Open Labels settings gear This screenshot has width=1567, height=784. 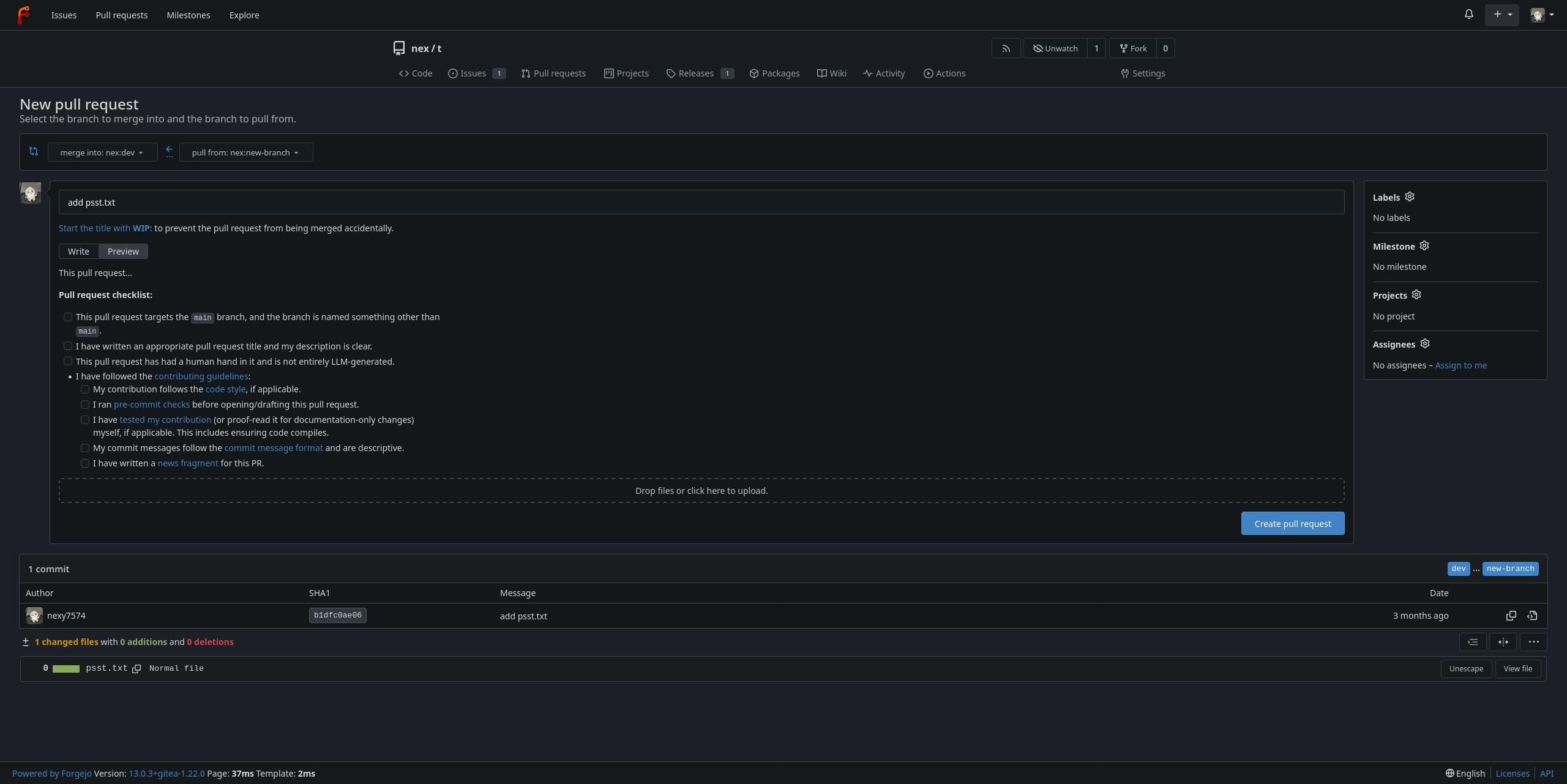(x=1409, y=197)
